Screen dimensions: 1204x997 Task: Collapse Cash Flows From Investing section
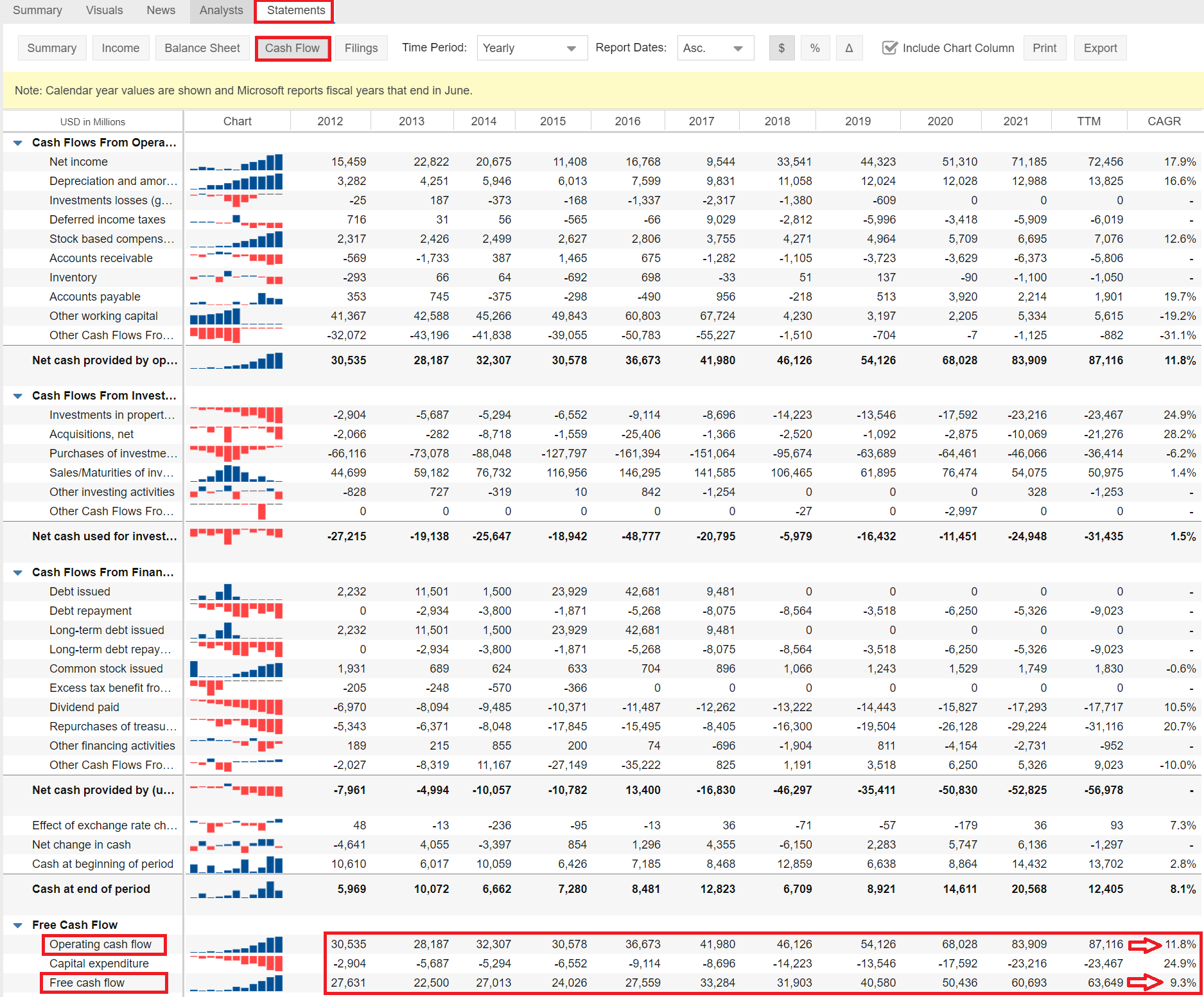[18, 396]
